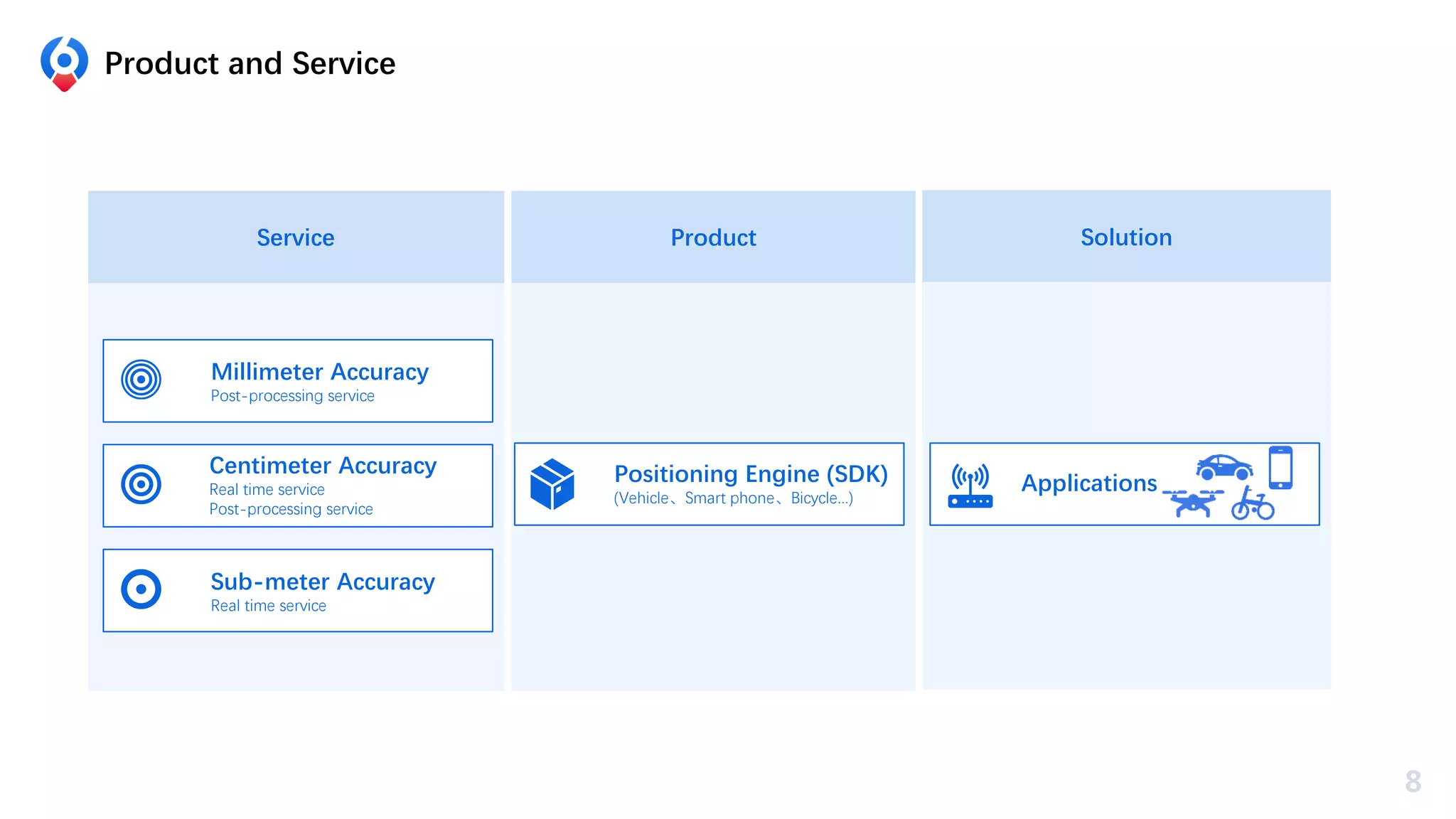Click the blue car icon

1224,467
